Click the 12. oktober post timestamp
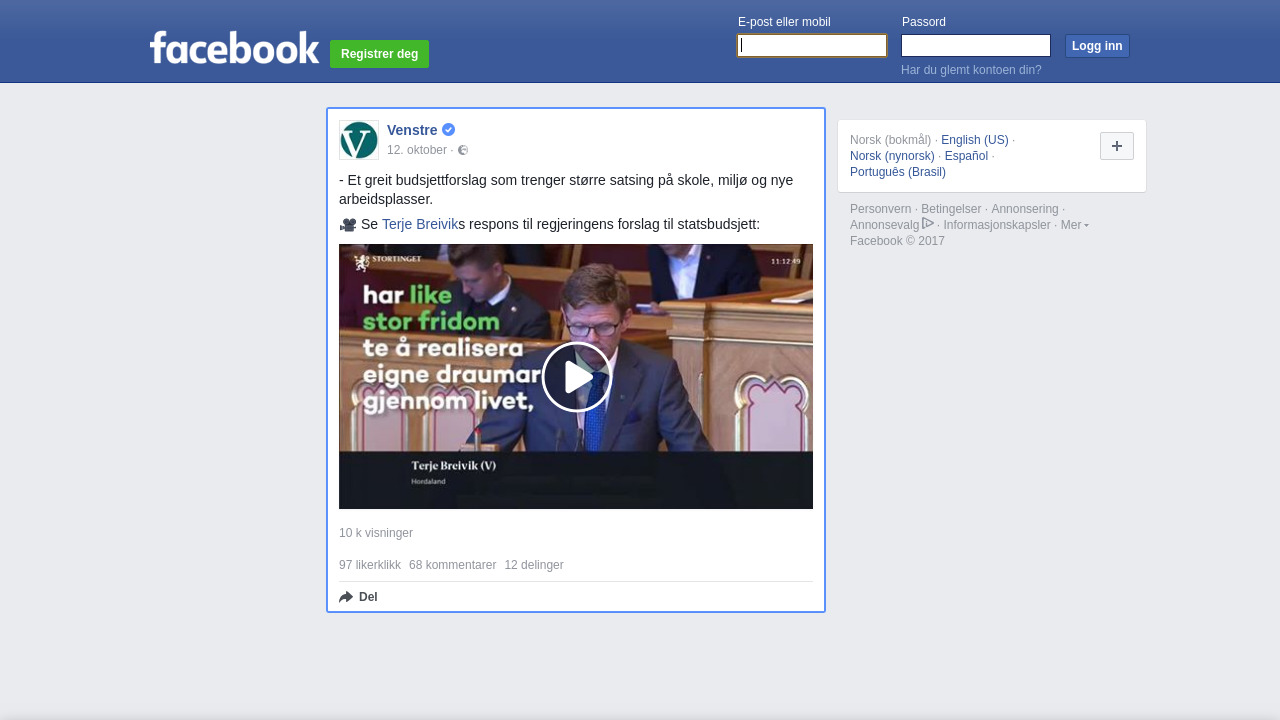This screenshot has width=1280, height=720. pyautogui.click(x=416, y=150)
